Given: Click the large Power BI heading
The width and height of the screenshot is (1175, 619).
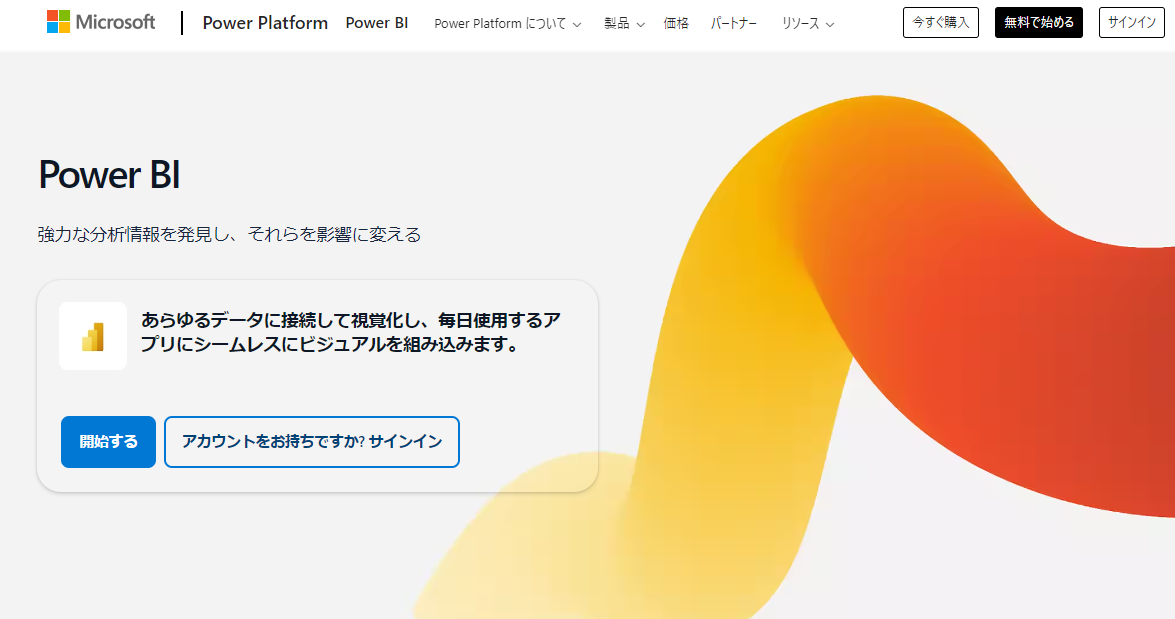Looking at the screenshot, I should pyautogui.click(x=109, y=175).
